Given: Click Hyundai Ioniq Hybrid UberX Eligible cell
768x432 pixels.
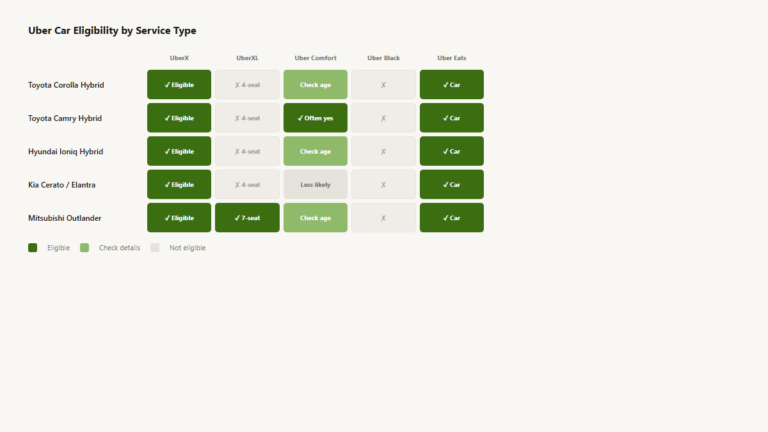Looking at the screenshot, I should 179,151.
